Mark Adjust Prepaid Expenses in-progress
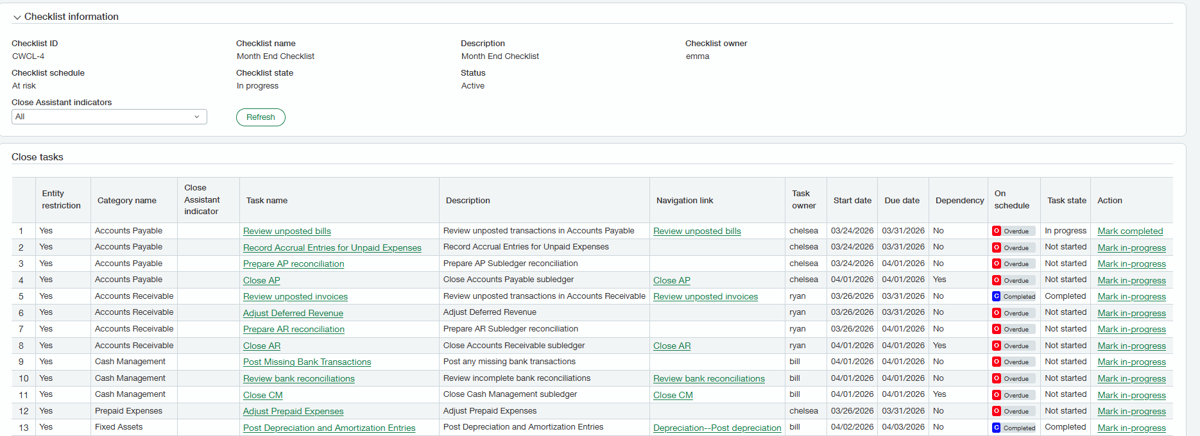Viewport: 1200px width, 436px height. click(x=1132, y=411)
